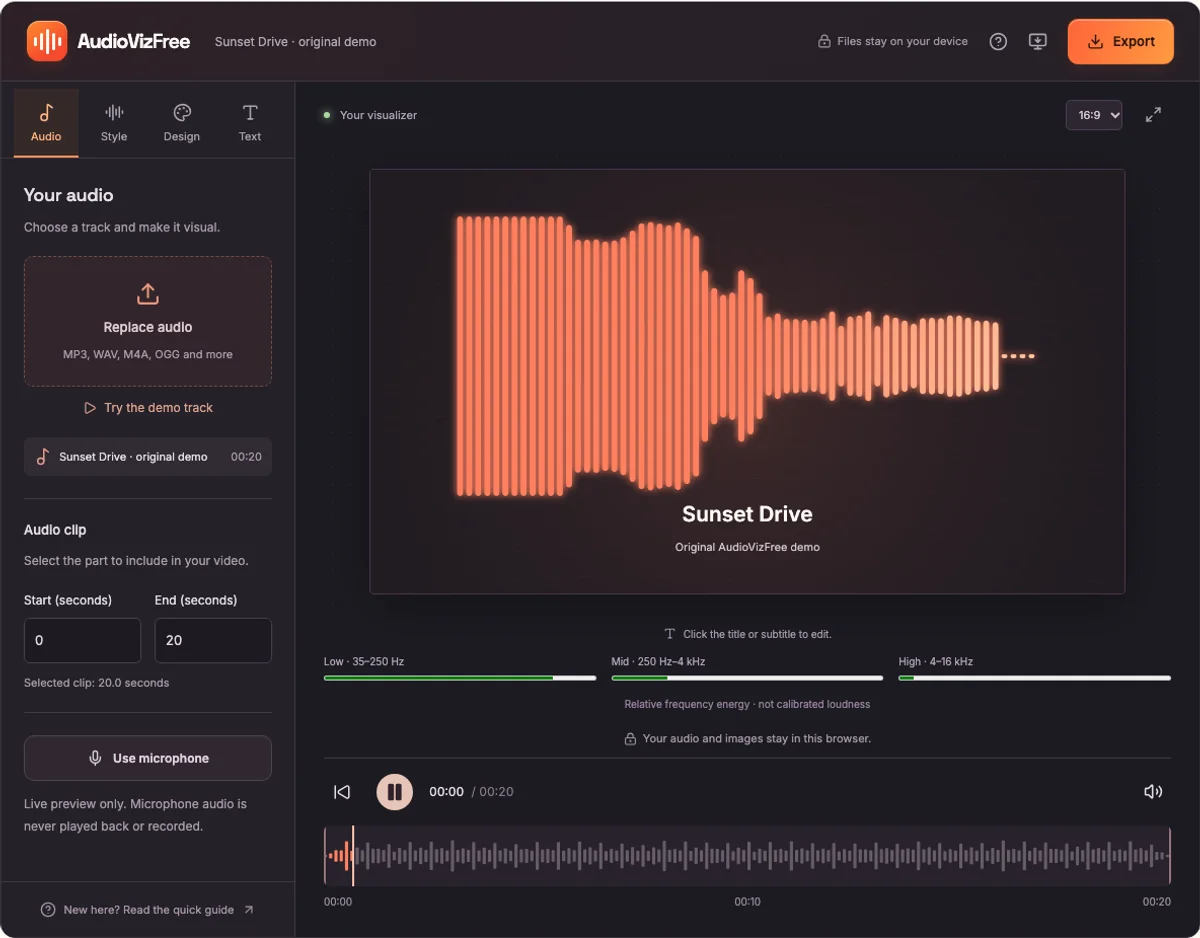Select the Sunset Drive track row
The image size is (1200, 938).
pyautogui.click(x=148, y=456)
